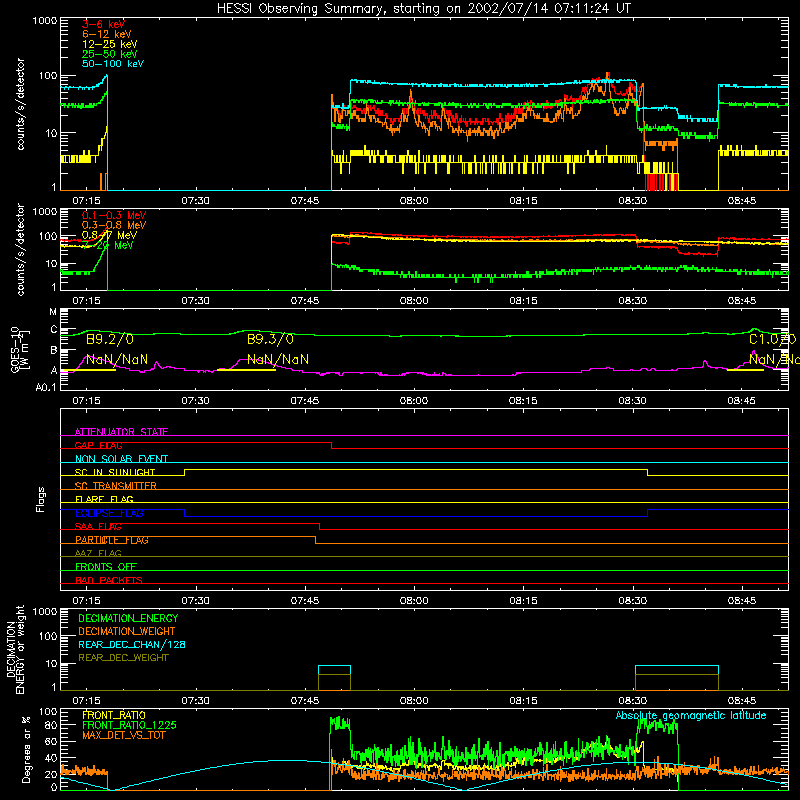Select the GAP_FLAG label

(98, 445)
